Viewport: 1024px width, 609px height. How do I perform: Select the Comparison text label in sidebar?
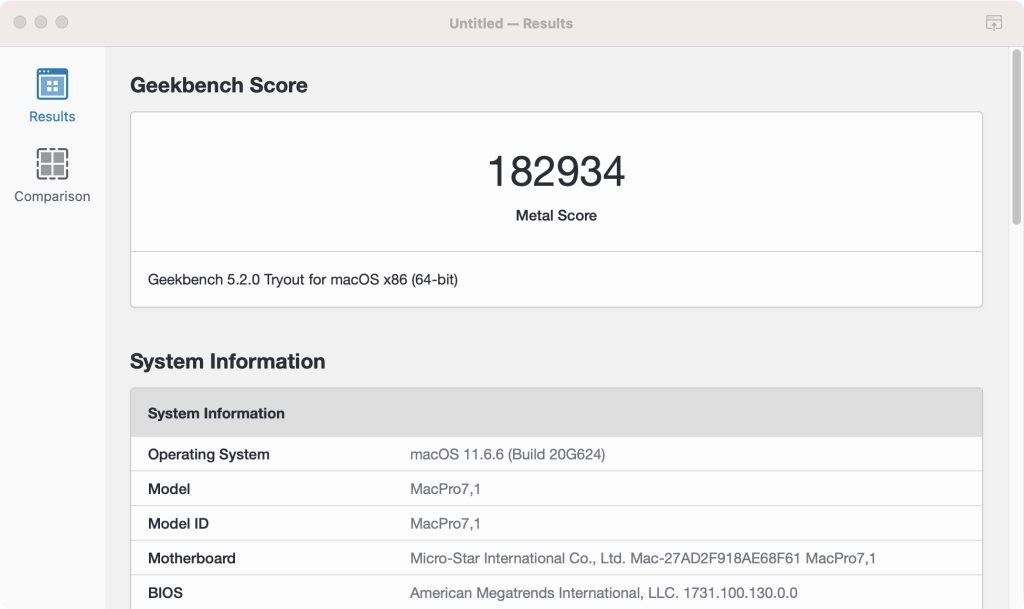(x=52, y=197)
